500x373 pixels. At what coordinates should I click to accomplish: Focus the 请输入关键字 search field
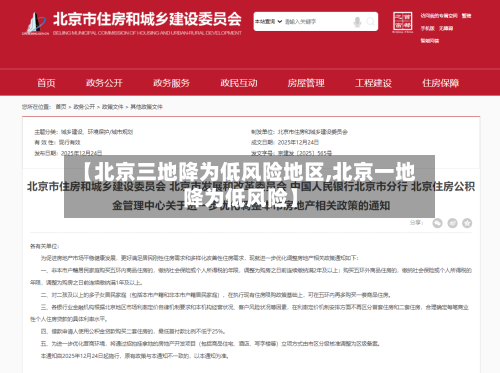(317, 22)
